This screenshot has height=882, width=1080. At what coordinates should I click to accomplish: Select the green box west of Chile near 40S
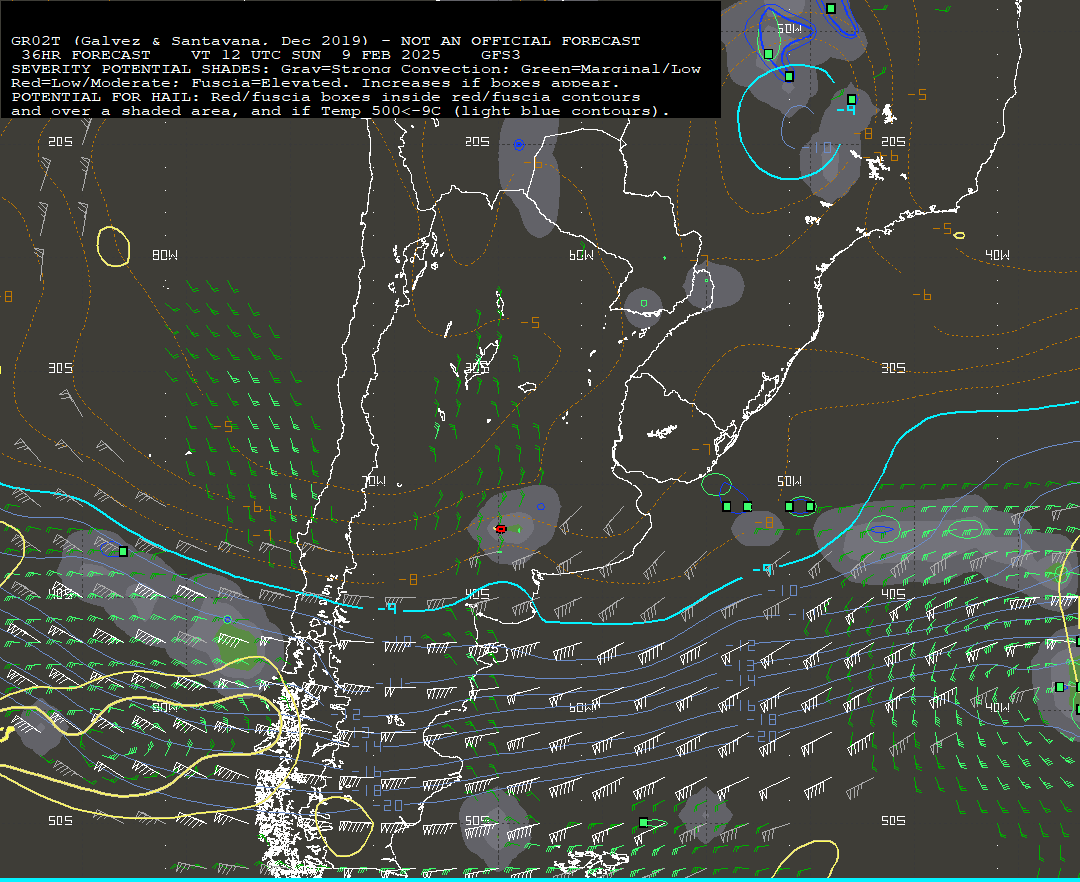coord(123,552)
